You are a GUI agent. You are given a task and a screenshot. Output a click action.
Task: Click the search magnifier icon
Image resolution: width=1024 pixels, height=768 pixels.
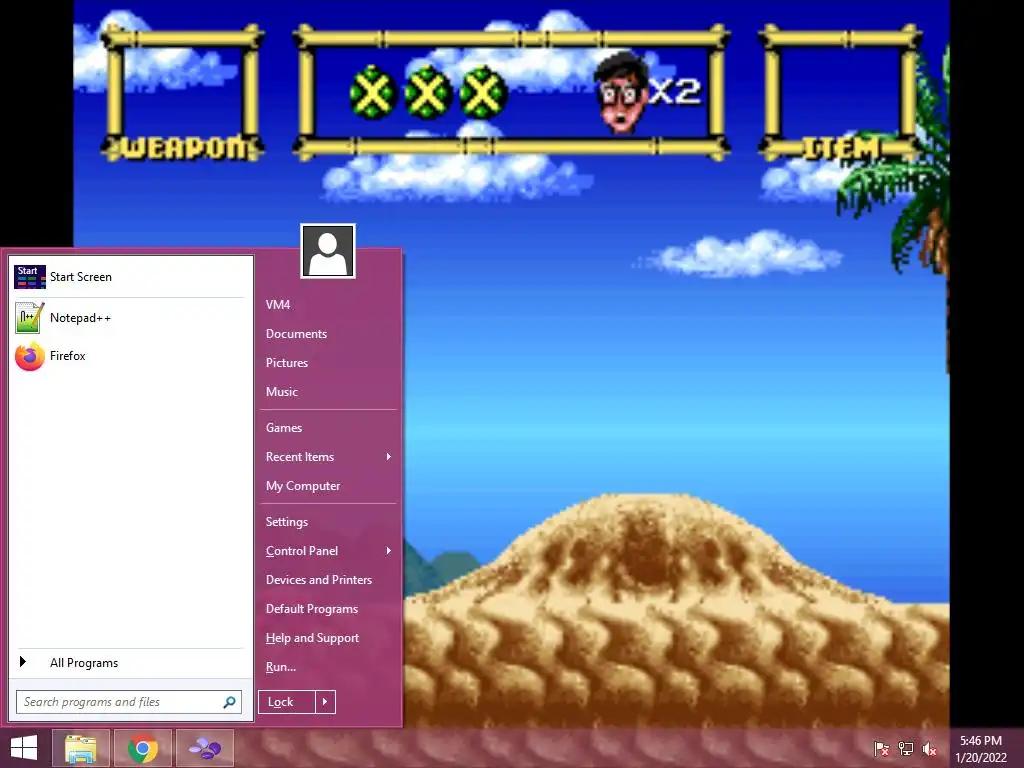[x=229, y=702]
